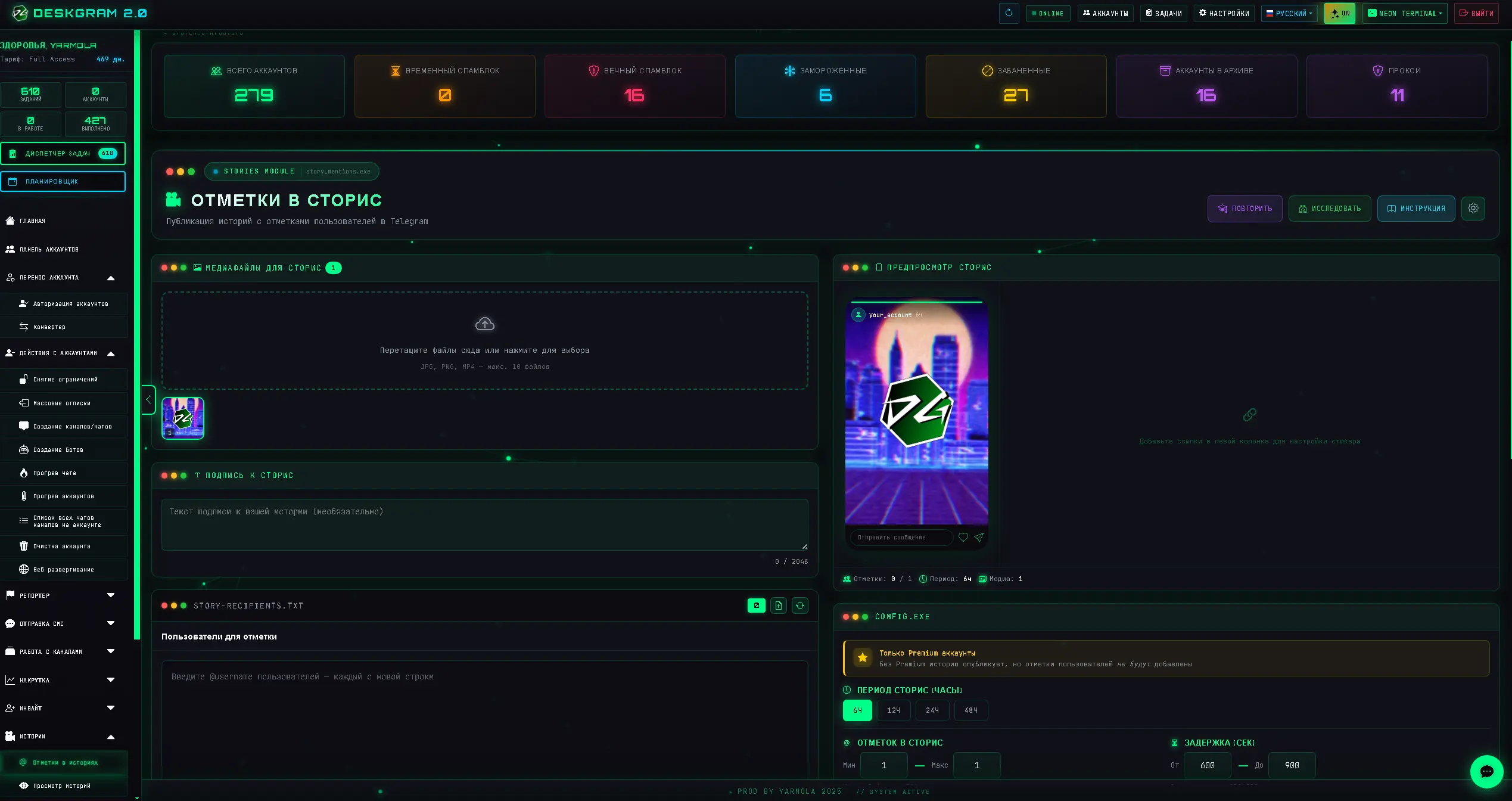The width and height of the screenshot is (1512, 801).
Task: Open Задачи from the top bar
Action: (x=1164, y=13)
